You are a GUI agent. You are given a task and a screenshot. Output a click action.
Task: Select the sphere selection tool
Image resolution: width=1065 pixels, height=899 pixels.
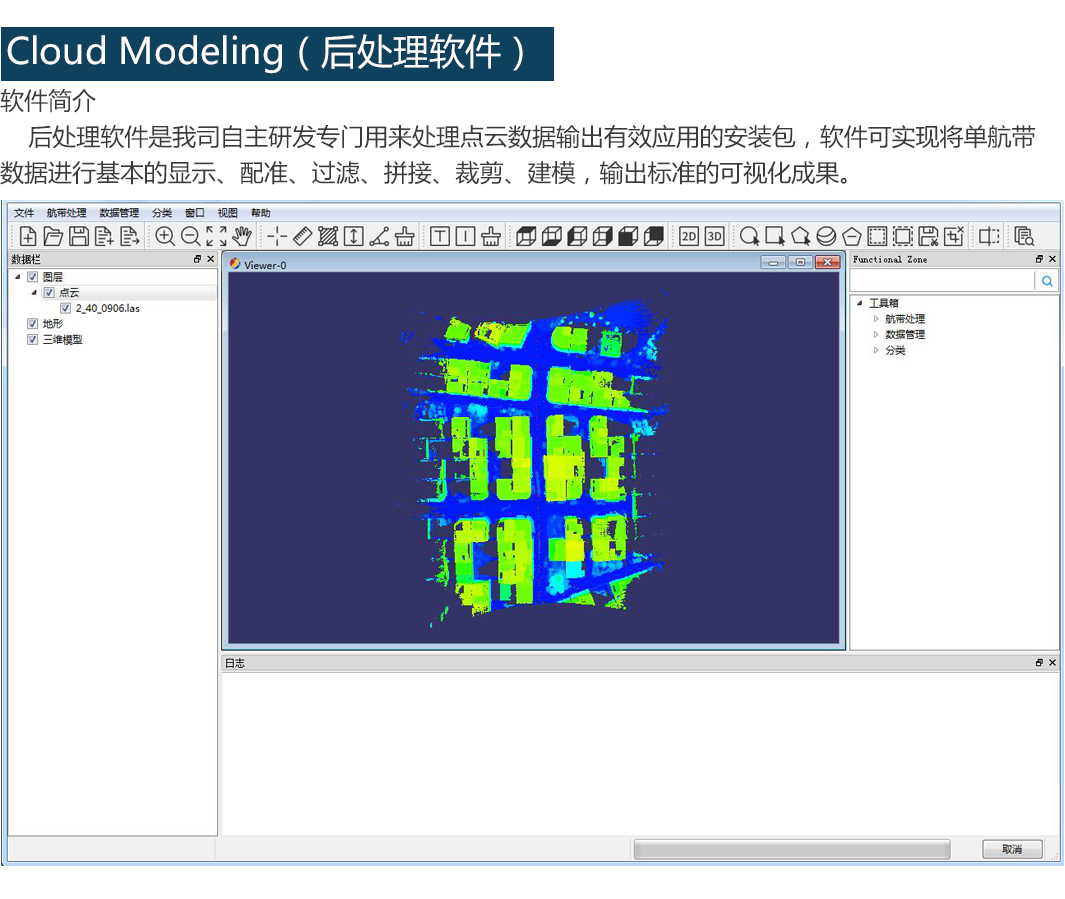(826, 236)
